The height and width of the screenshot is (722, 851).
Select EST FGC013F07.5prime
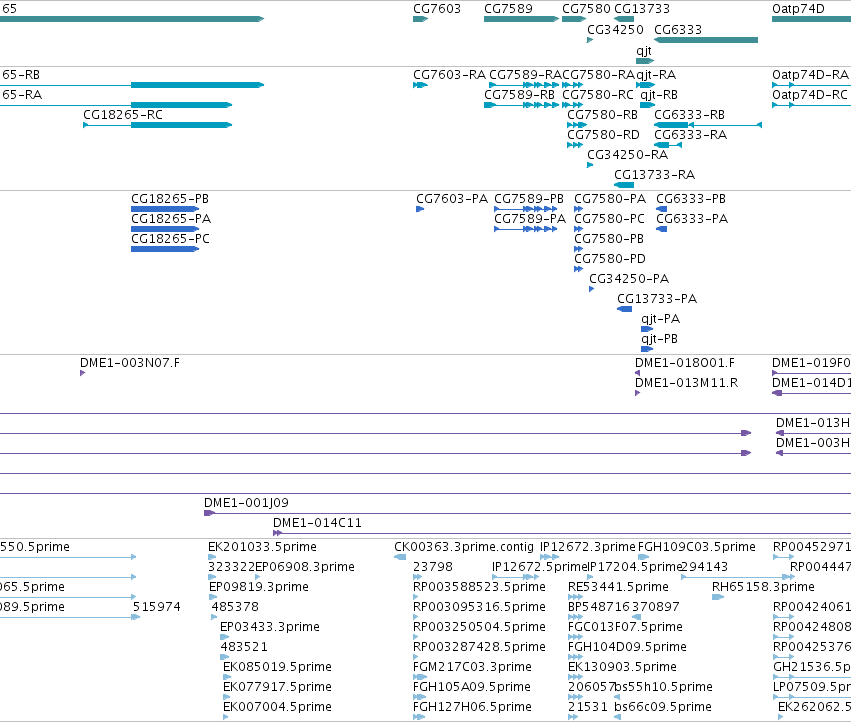(x=625, y=628)
